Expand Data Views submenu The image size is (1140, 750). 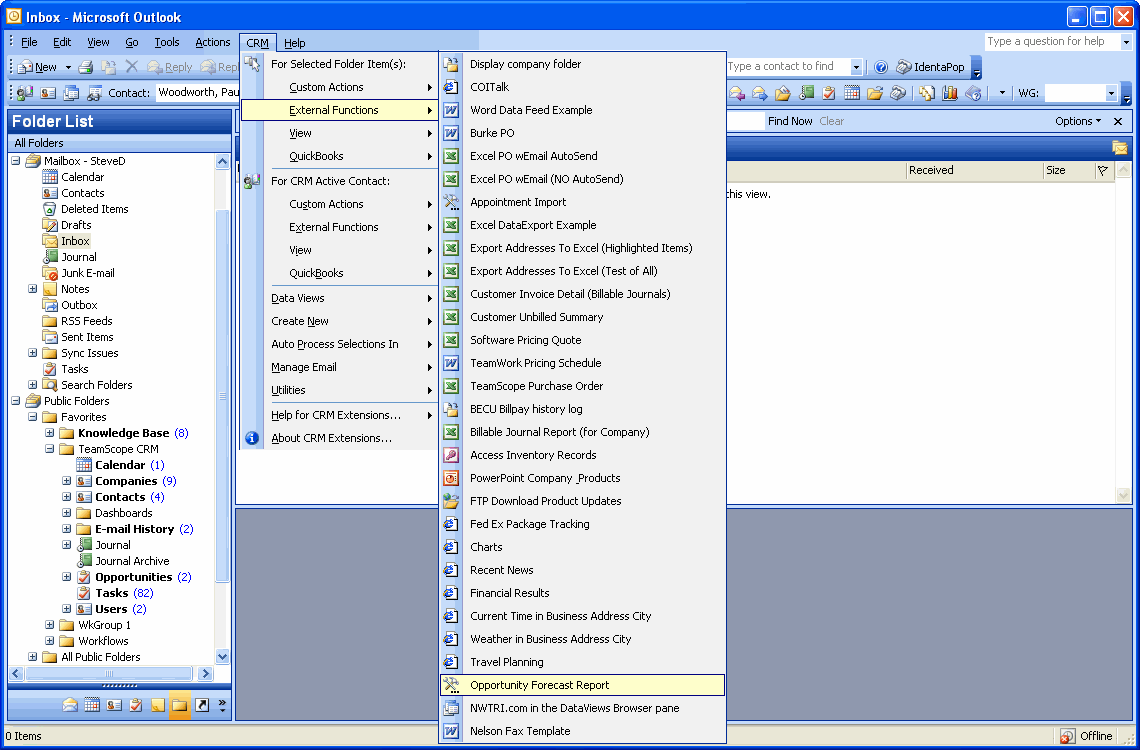[x=339, y=298]
